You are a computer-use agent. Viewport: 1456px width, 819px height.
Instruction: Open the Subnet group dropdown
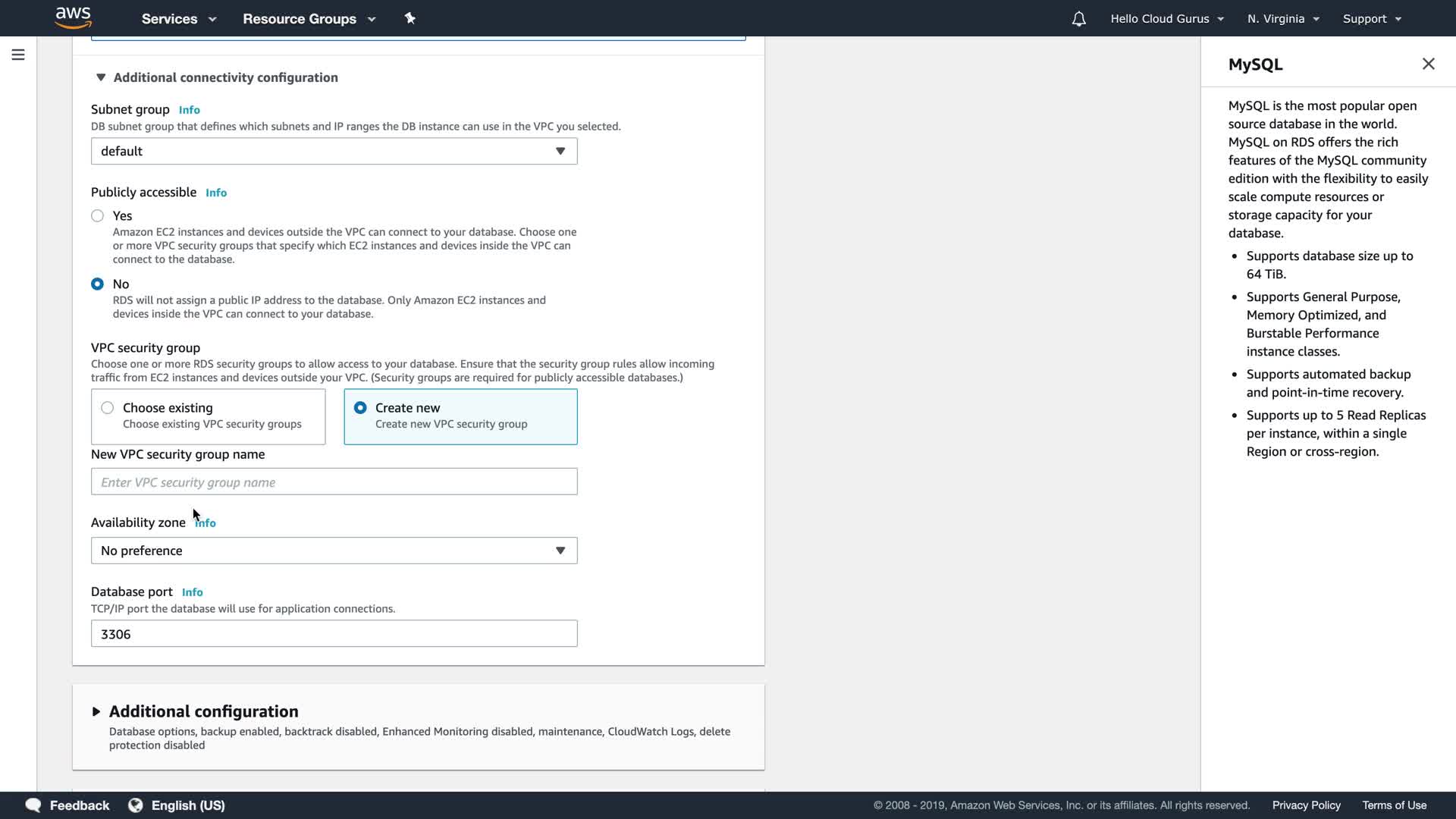point(334,152)
